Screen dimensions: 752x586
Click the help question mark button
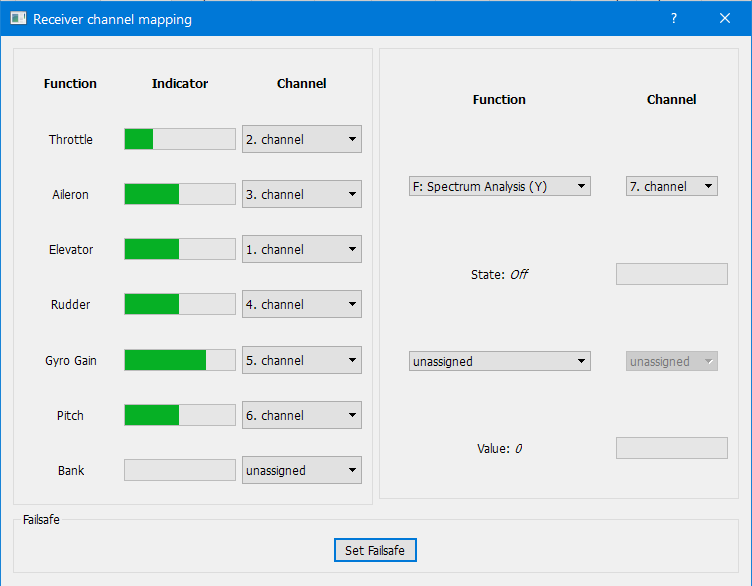coord(674,19)
